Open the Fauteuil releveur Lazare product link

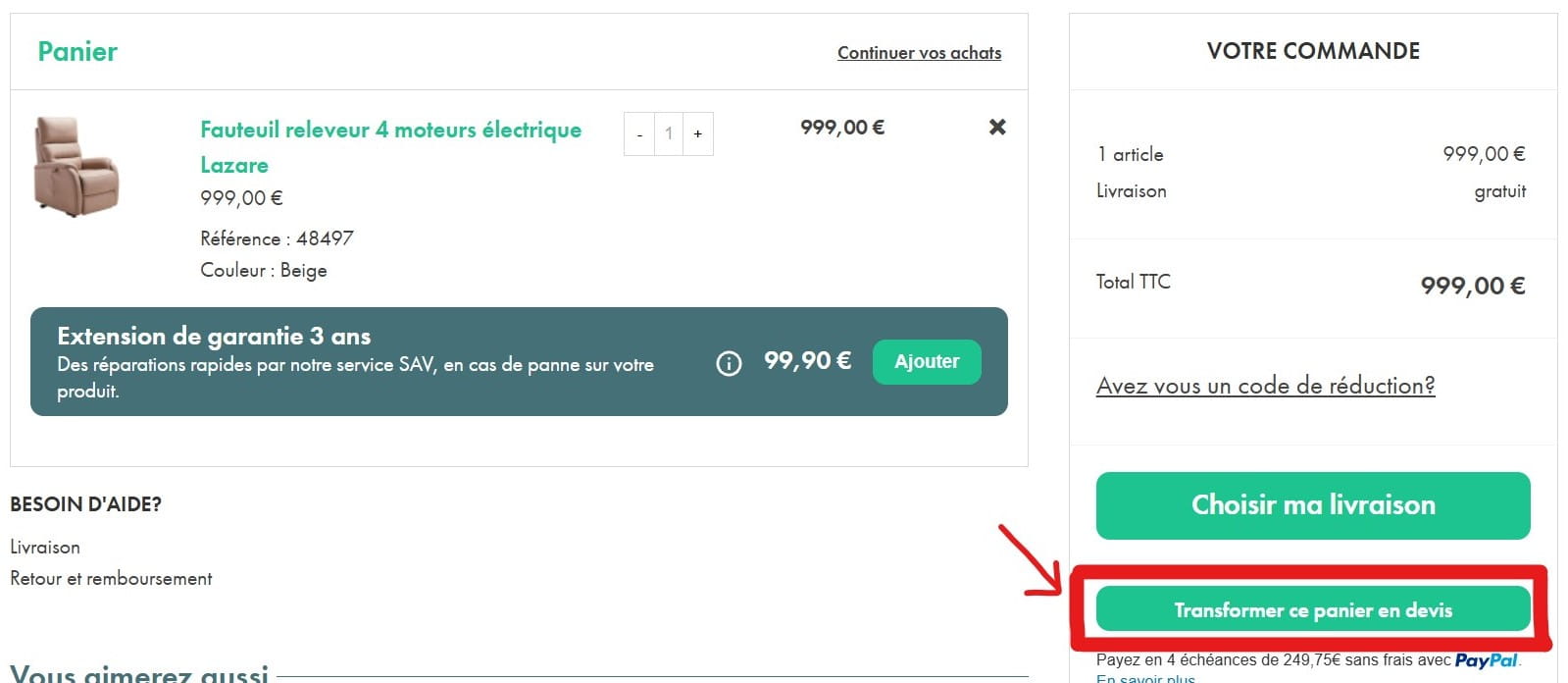(x=390, y=147)
